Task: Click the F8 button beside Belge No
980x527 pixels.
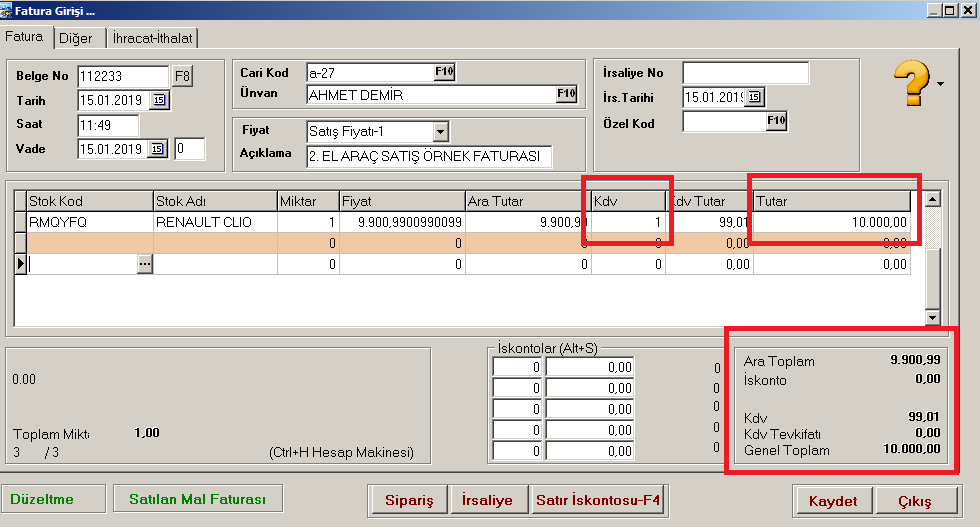Action: click(181, 76)
